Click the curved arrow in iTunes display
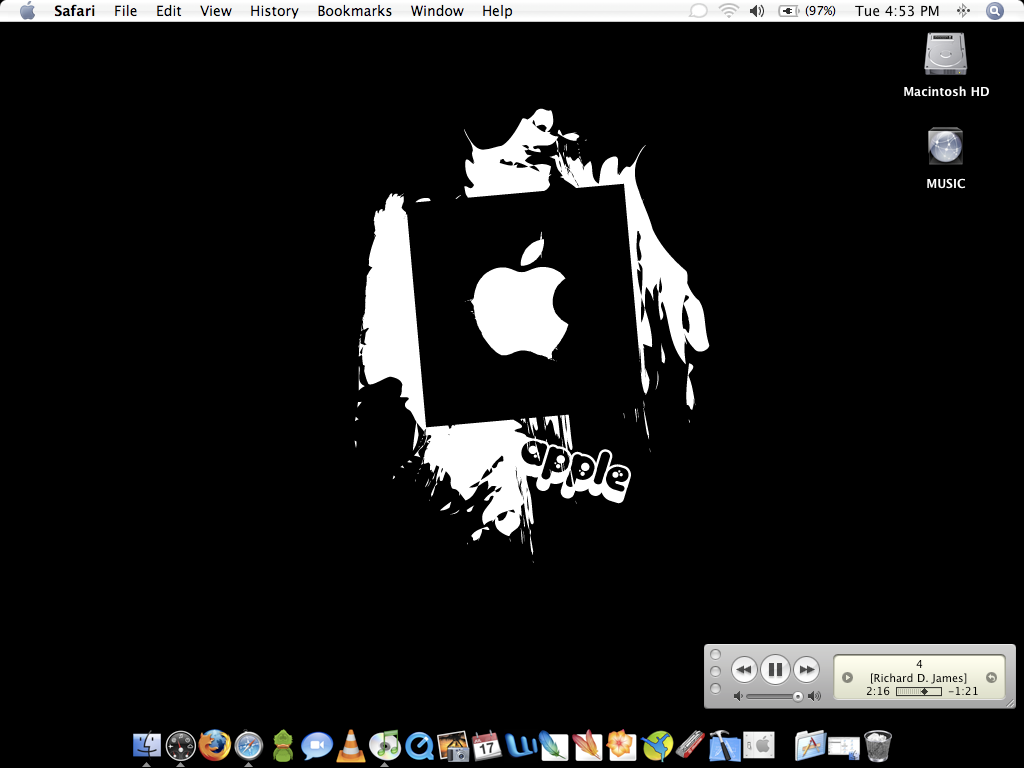 point(991,678)
